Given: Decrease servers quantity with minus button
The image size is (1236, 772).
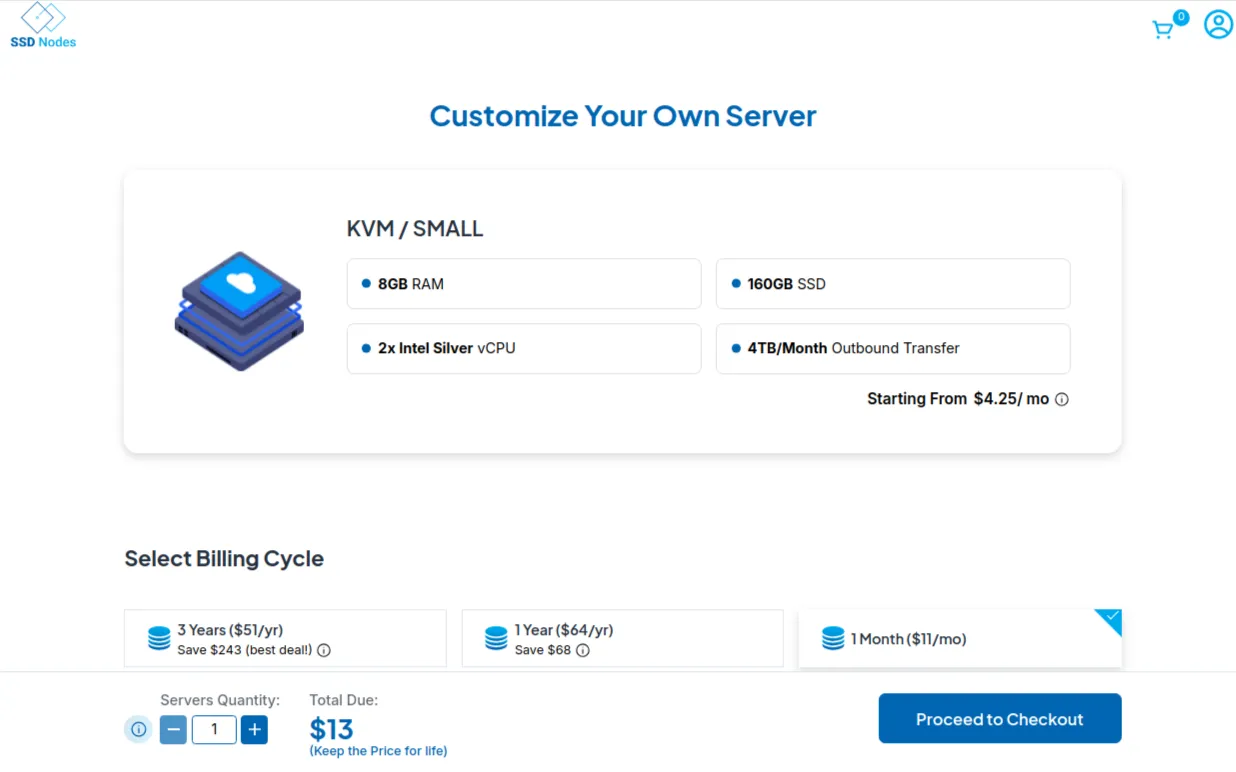Looking at the screenshot, I should 173,729.
